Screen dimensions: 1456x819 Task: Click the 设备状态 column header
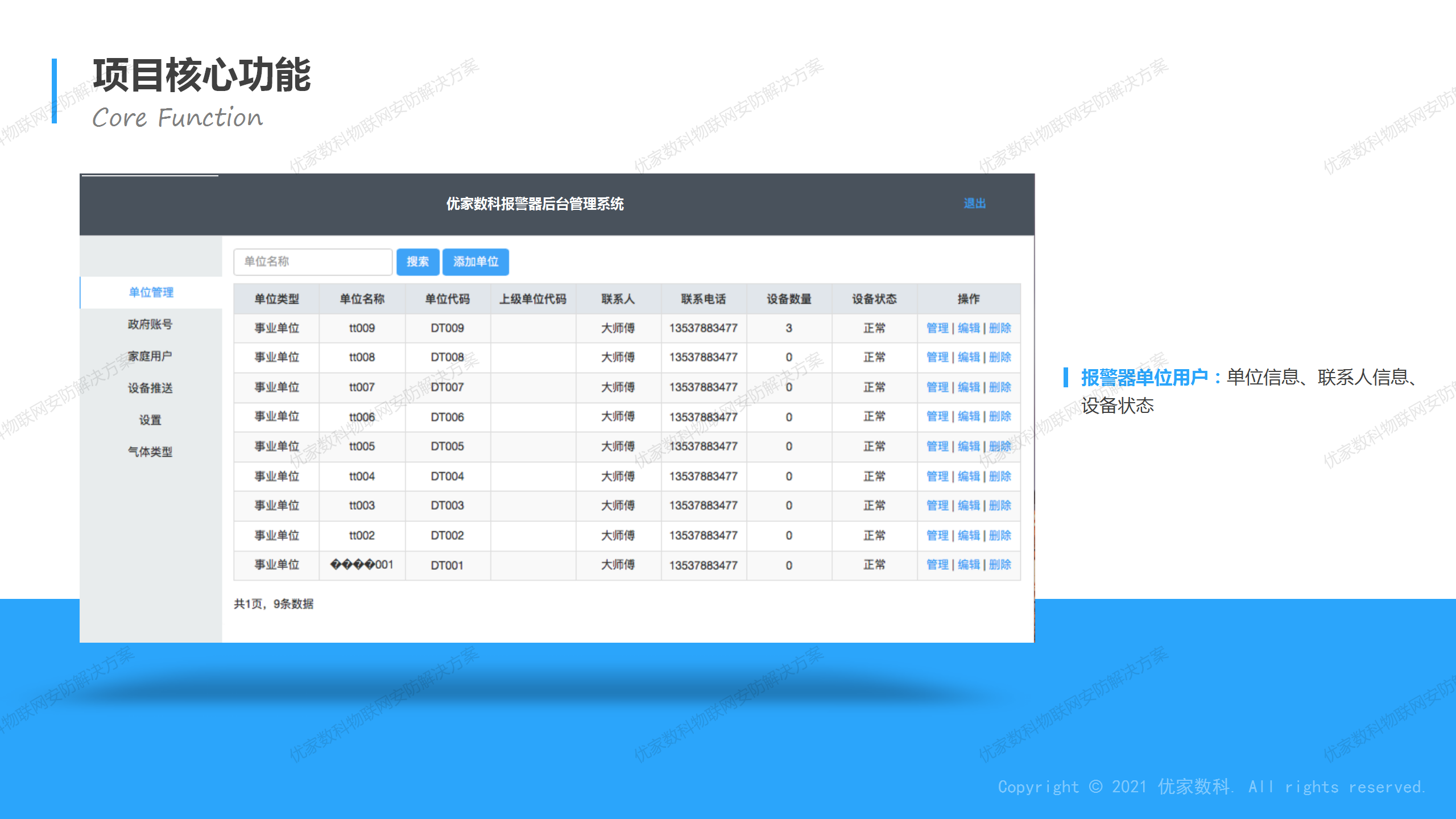pyautogui.click(x=874, y=299)
